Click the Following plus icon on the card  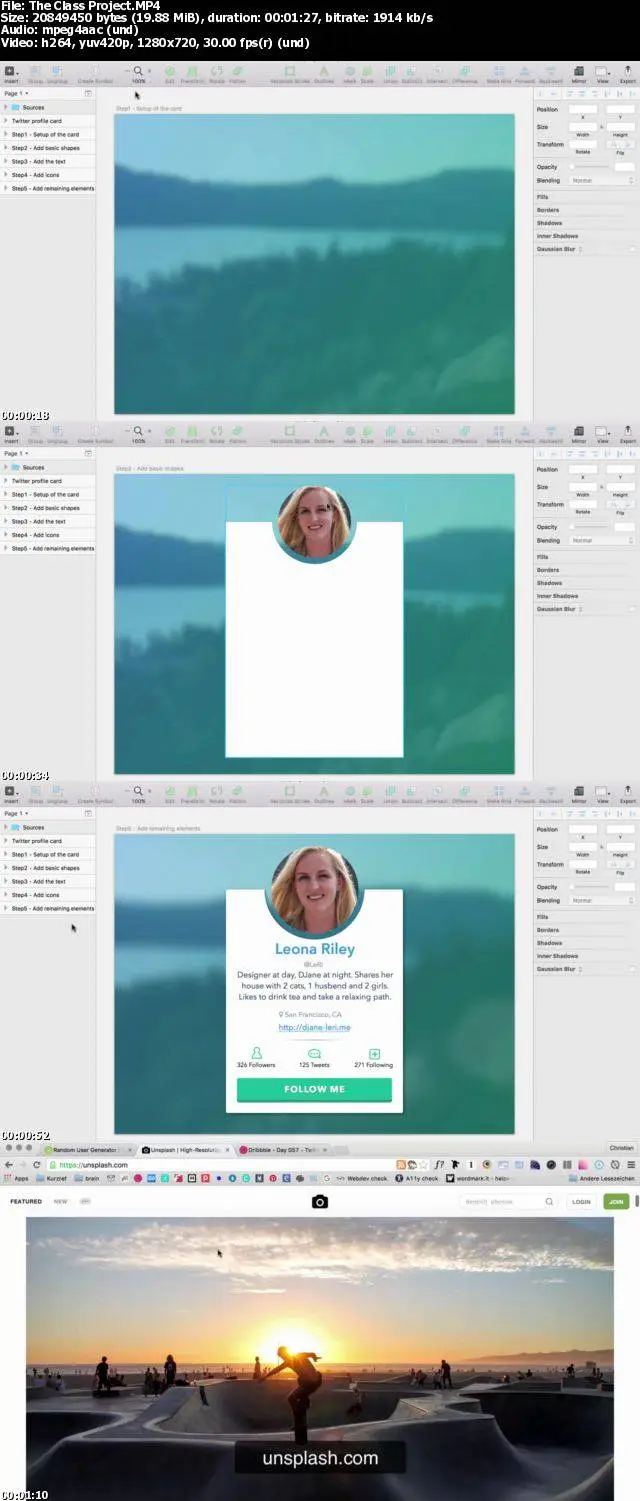[374, 1053]
